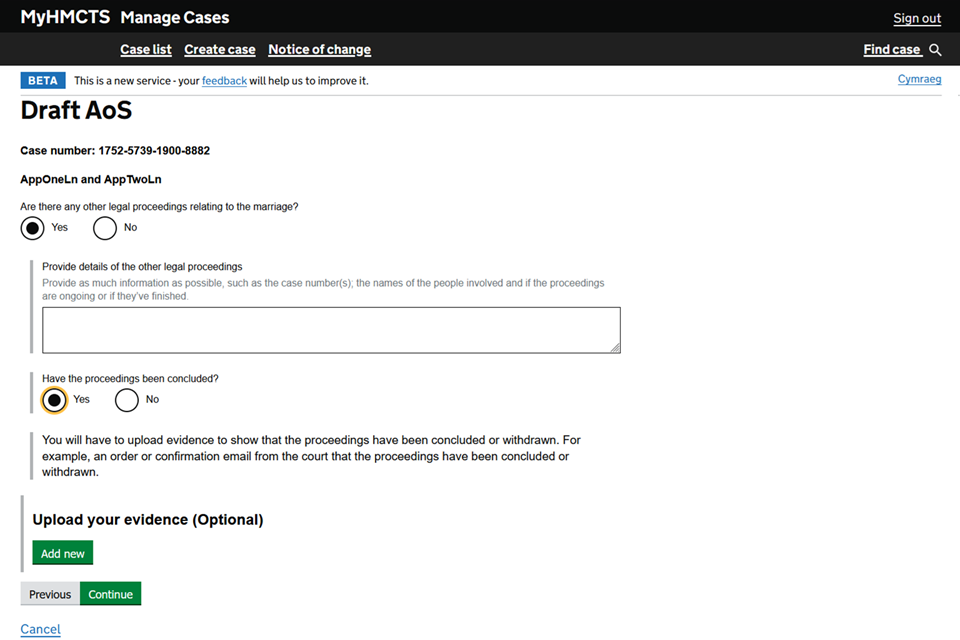
Task: Sign out of the service
Action: [x=916, y=18]
